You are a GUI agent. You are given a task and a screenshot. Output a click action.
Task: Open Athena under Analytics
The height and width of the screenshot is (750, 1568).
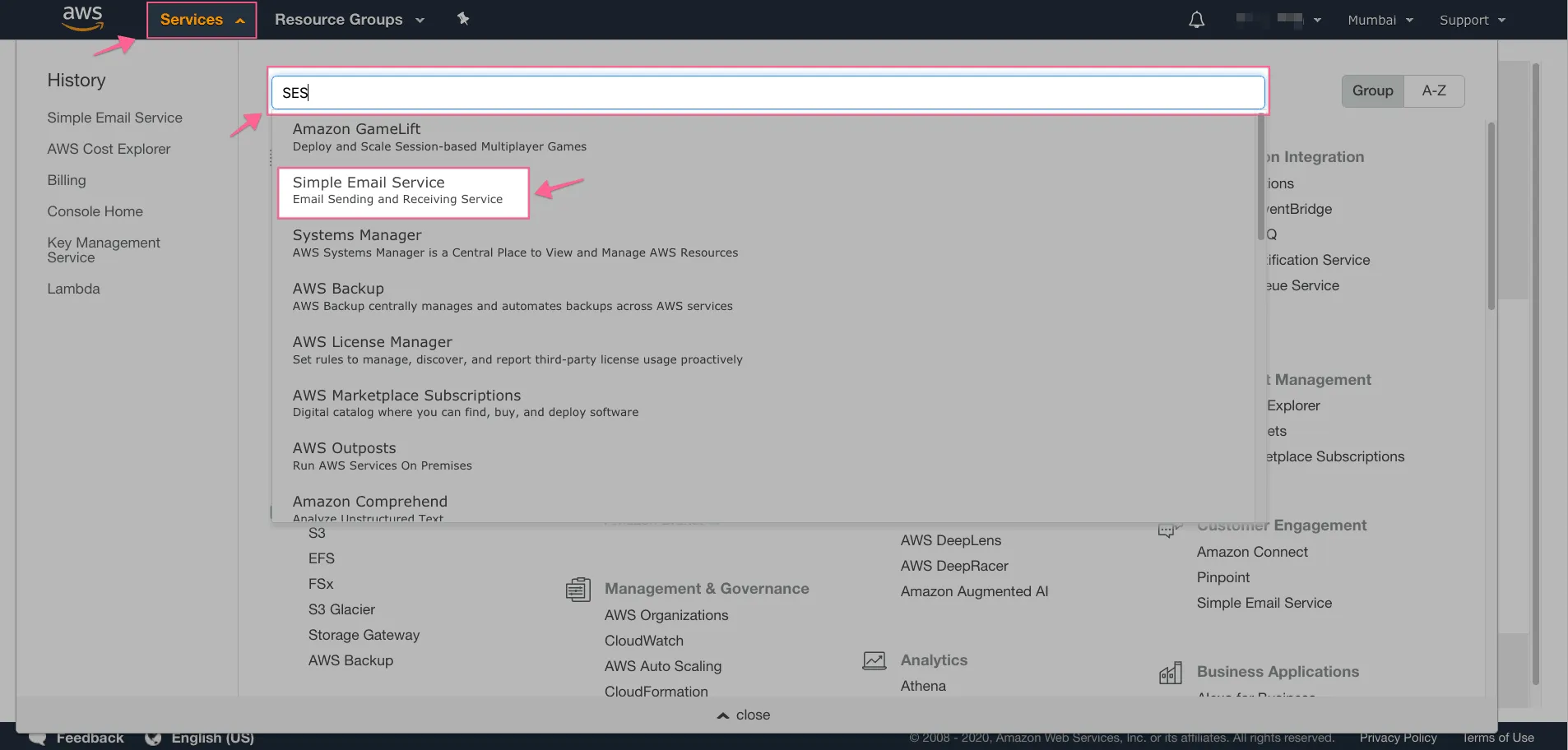point(923,686)
